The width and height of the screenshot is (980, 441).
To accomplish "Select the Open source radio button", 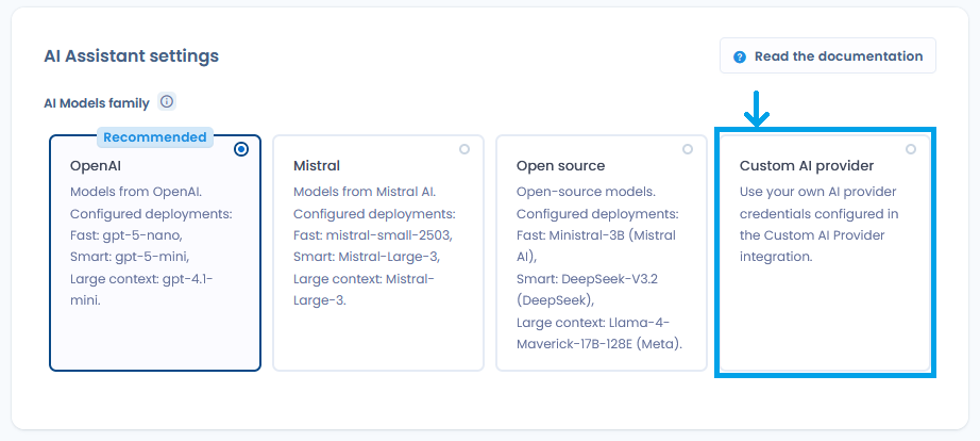I will point(688,149).
